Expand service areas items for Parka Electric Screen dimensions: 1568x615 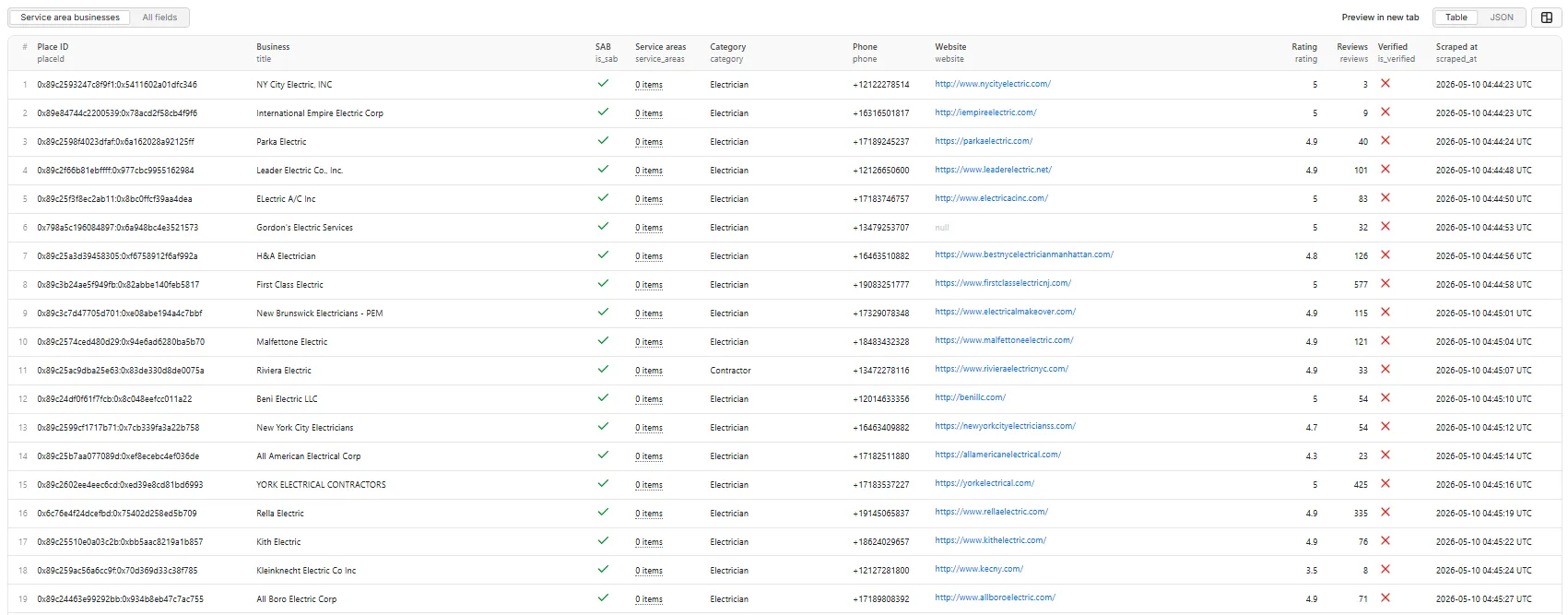(x=649, y=142)
